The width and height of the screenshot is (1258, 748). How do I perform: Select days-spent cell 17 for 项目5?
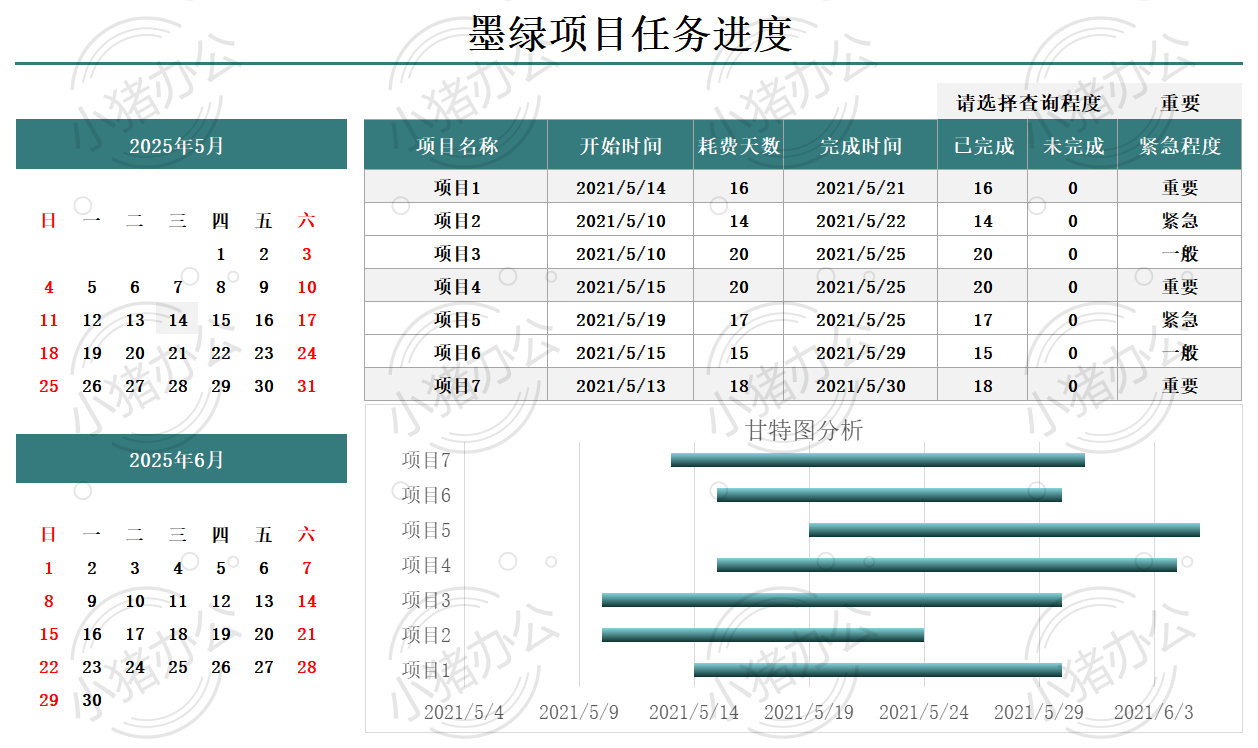(738, 319)
